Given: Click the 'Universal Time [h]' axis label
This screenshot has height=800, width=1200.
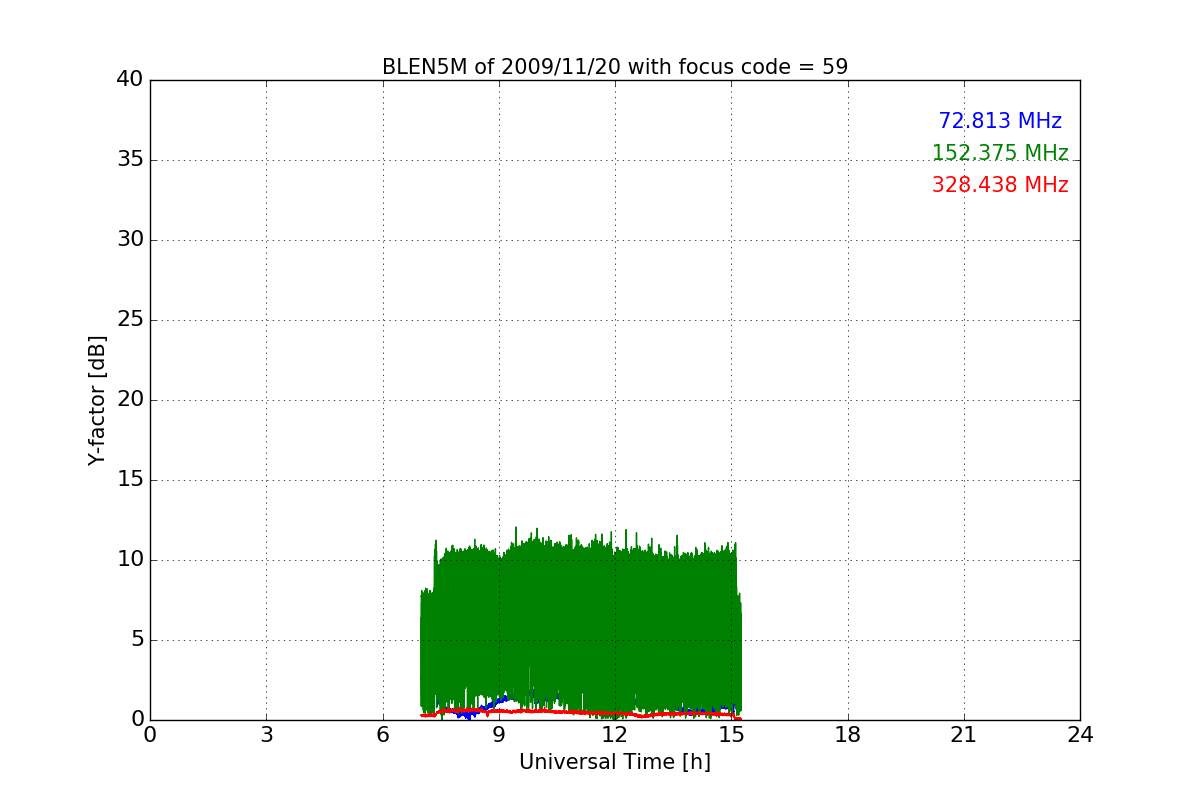Looking at the screenshot, I should click(615, 762).
